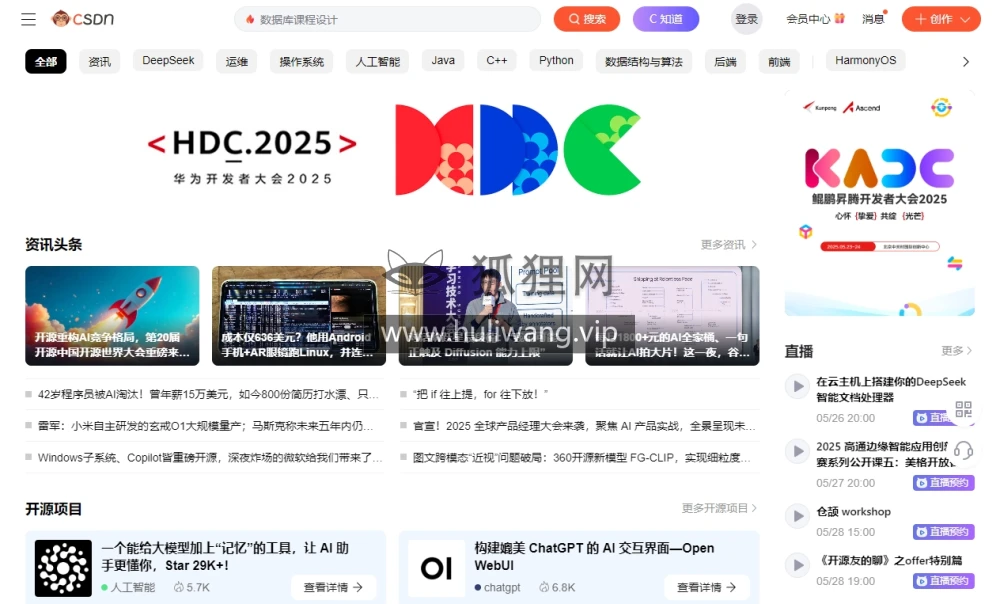This screenshot has width=1000, height=604.
Task: Open the Diffusion speaker news card
Action: (485, 316)
